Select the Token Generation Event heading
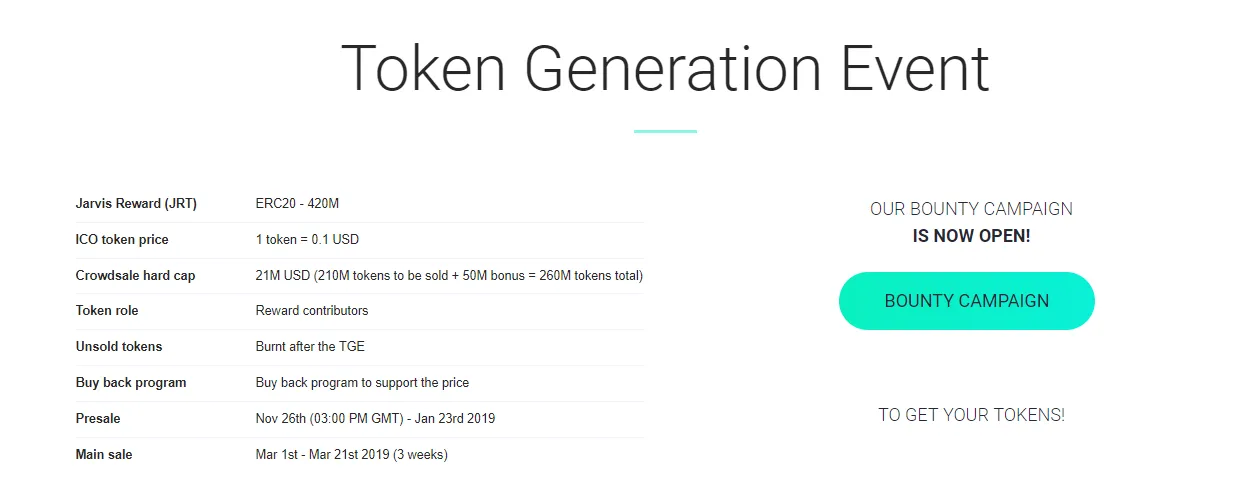Viewport: 1253px width, 483px height. pyautogui.click(x=665, y=68)
